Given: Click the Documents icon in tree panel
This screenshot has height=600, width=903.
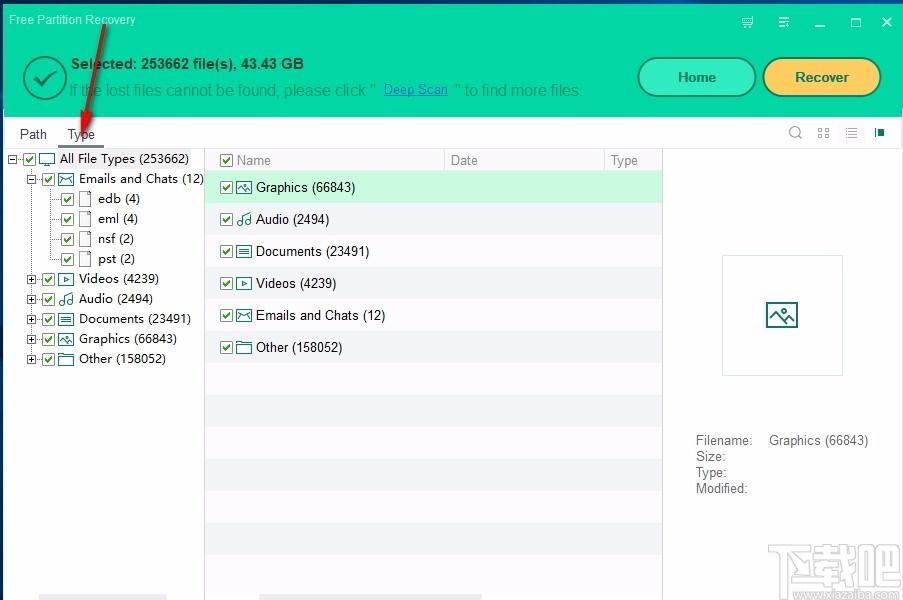Looking at the screenshot, I should 66,319.
